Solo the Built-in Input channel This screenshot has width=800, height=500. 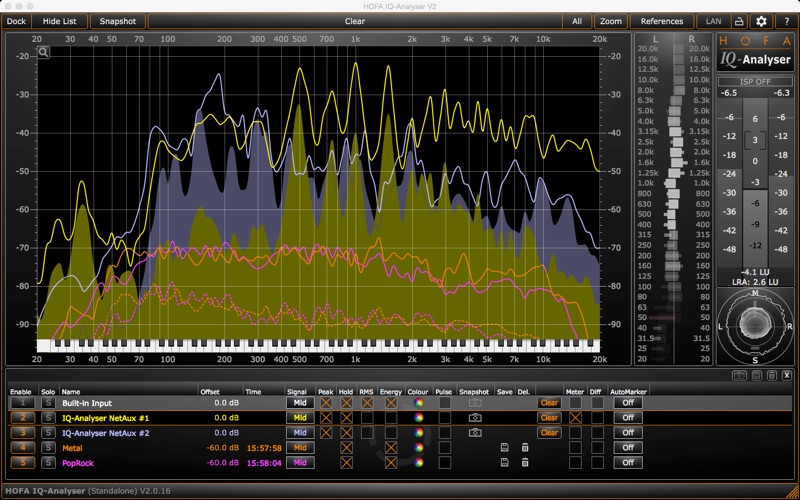coord(48,403)
